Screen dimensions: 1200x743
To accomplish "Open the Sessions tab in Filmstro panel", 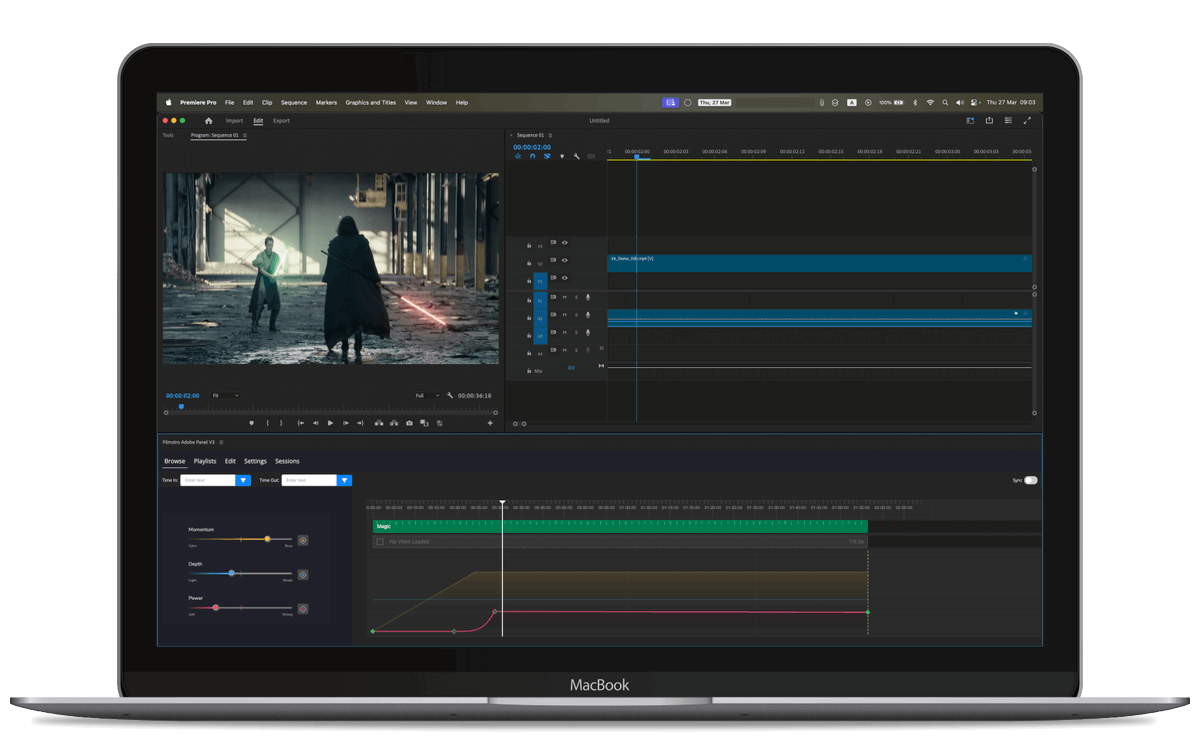I will click(x=287, y=461).
